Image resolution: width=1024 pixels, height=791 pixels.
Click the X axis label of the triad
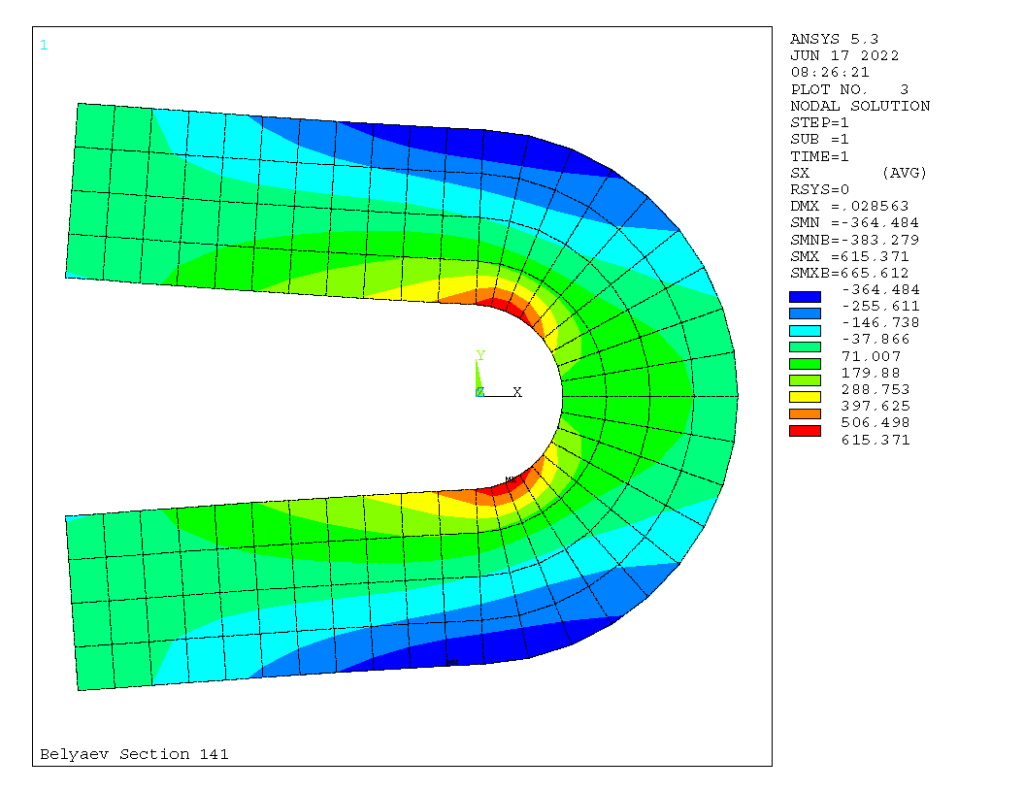(x=517, y=392)
